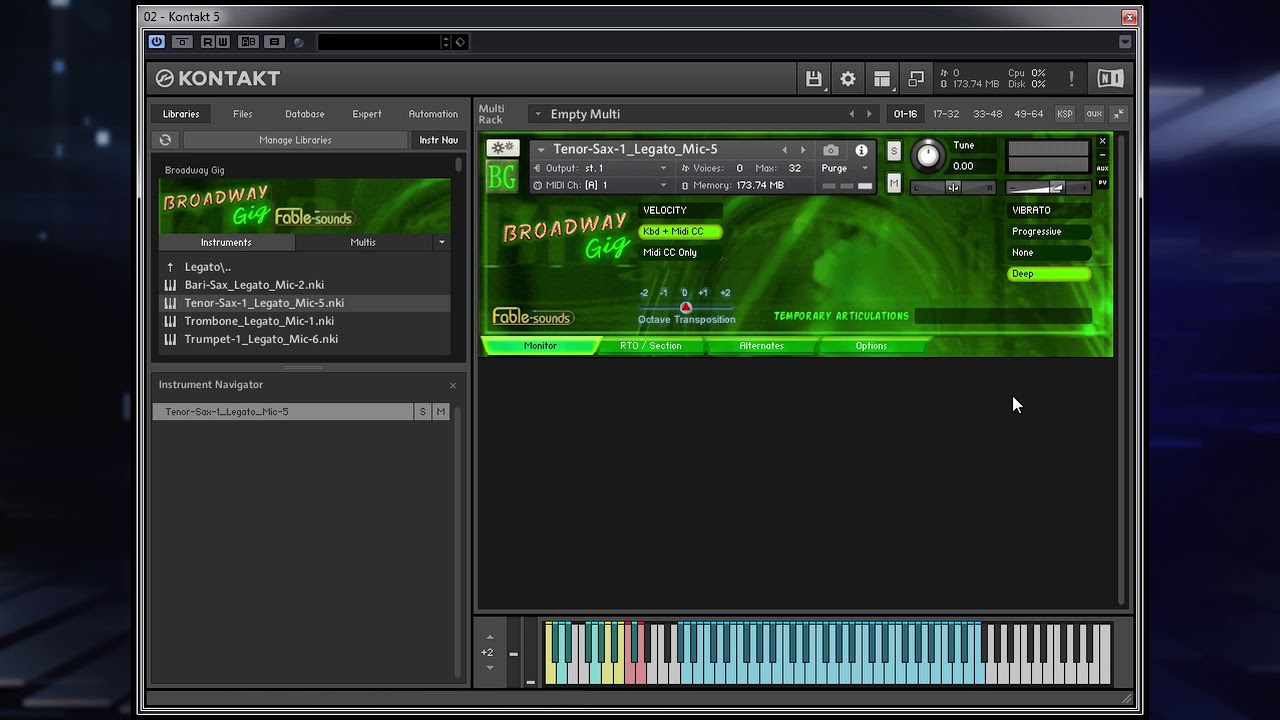This screenshot has height=720, width=1280.
Task: Switch to the Files tab
Action: (x=243, y=114)
